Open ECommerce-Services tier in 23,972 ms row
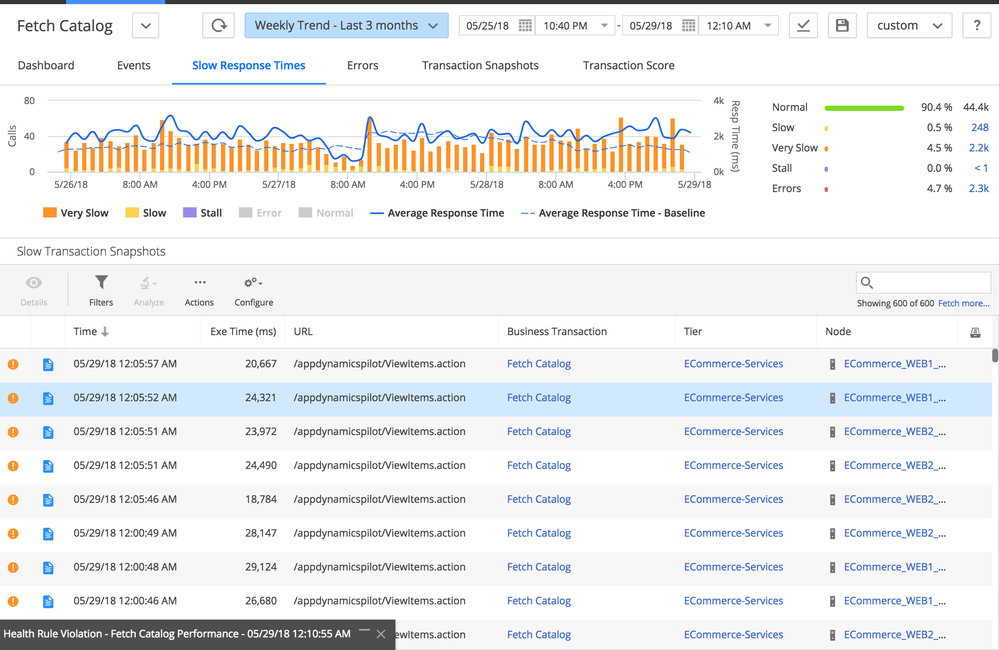Image resolution: width=999 pixels, height=650 pixels. [x=733, y=431]
